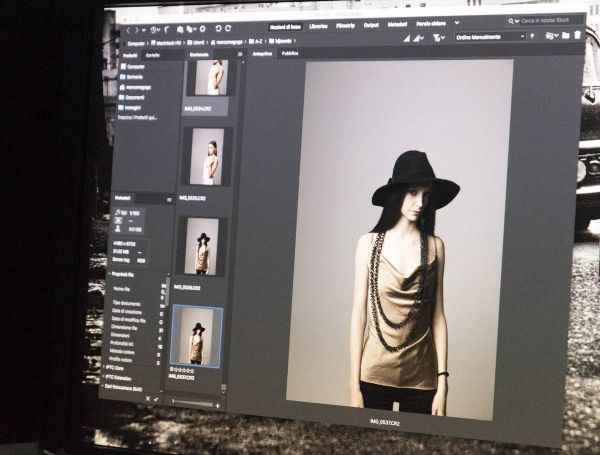
Task: Confirm metadata changes with checkmark icon
Action: coord(155,398)
